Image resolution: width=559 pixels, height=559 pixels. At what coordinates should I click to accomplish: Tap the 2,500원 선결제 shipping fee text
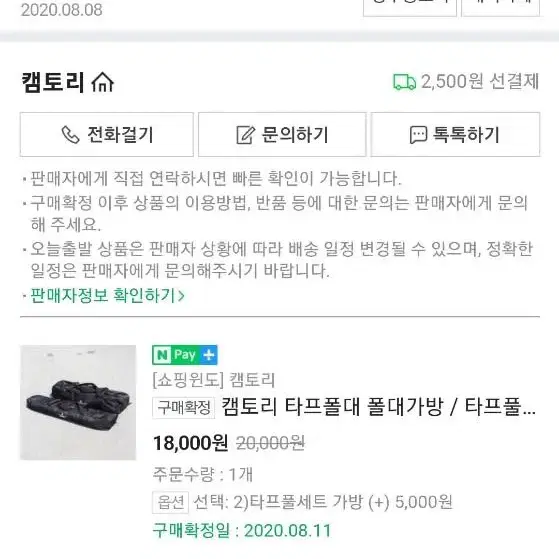[x=480, y=82]
